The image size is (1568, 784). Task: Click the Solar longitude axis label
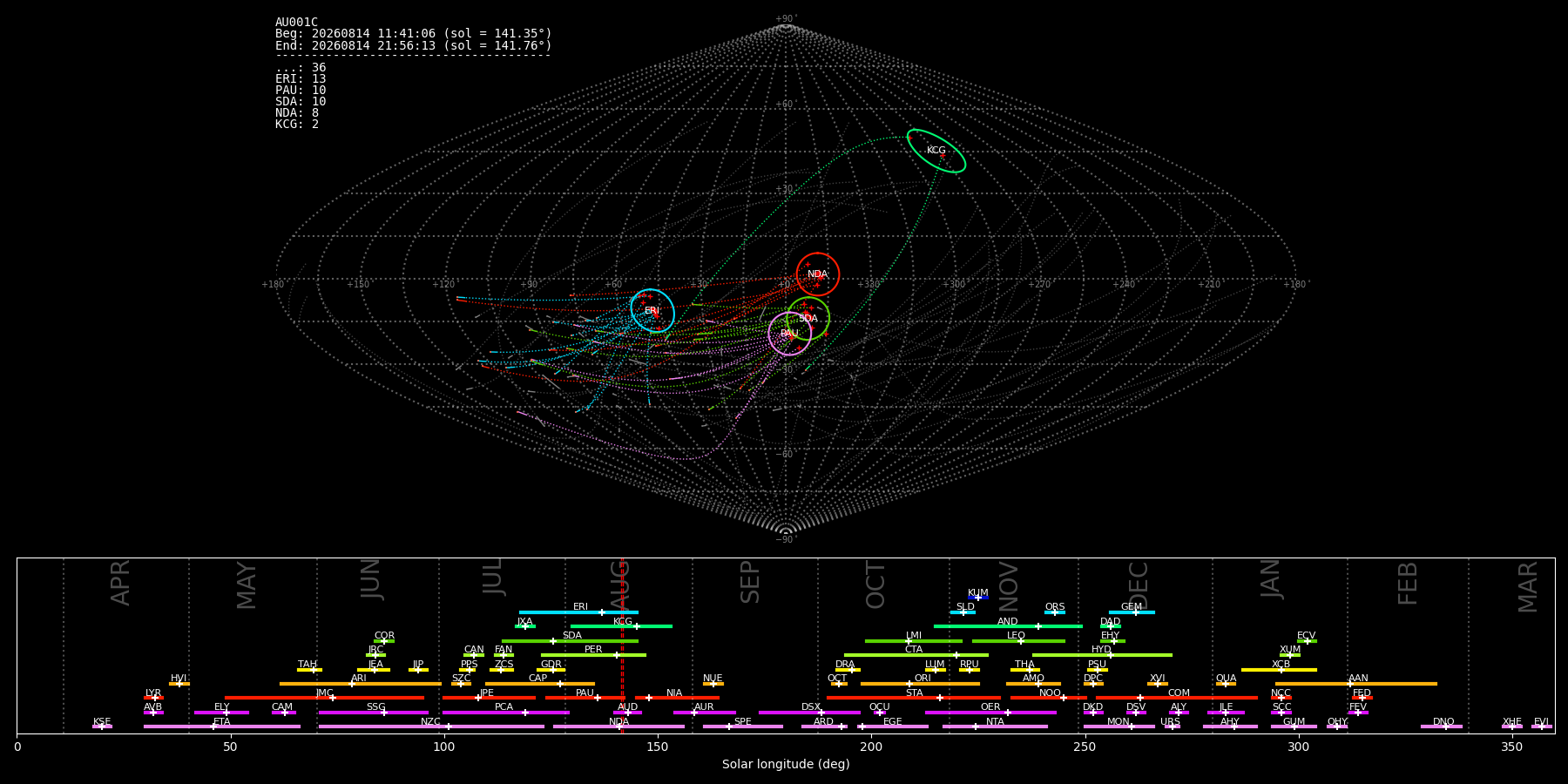point(786,765)
